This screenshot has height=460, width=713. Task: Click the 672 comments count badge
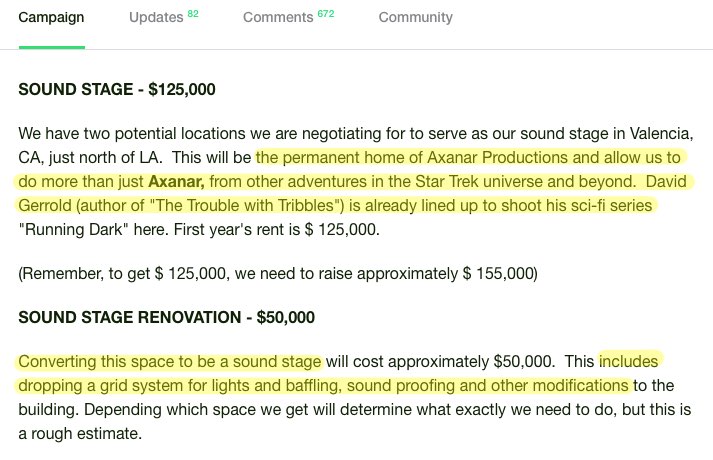tap(326, 14)
